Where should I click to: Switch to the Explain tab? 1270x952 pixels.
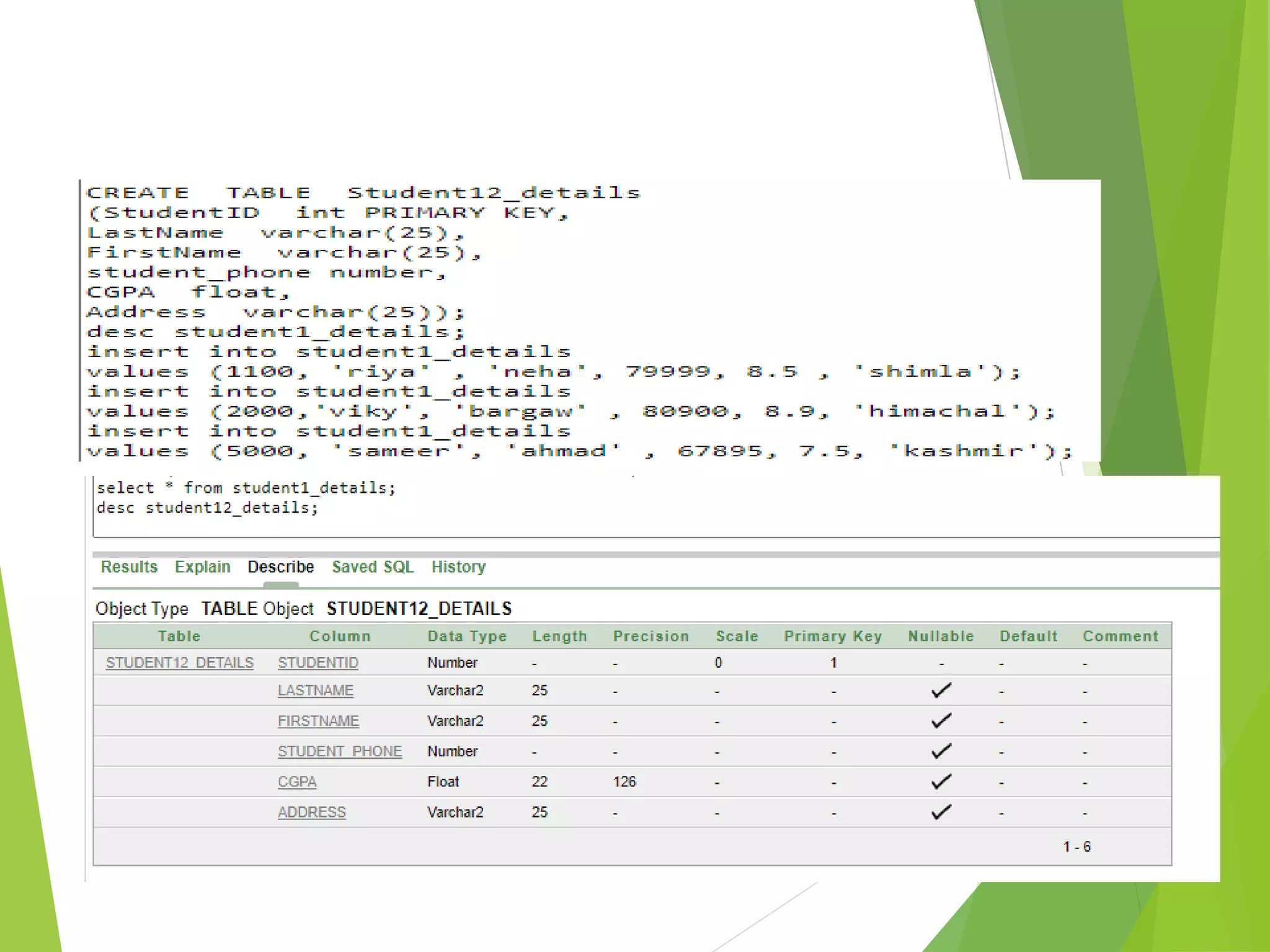[202, 566]
